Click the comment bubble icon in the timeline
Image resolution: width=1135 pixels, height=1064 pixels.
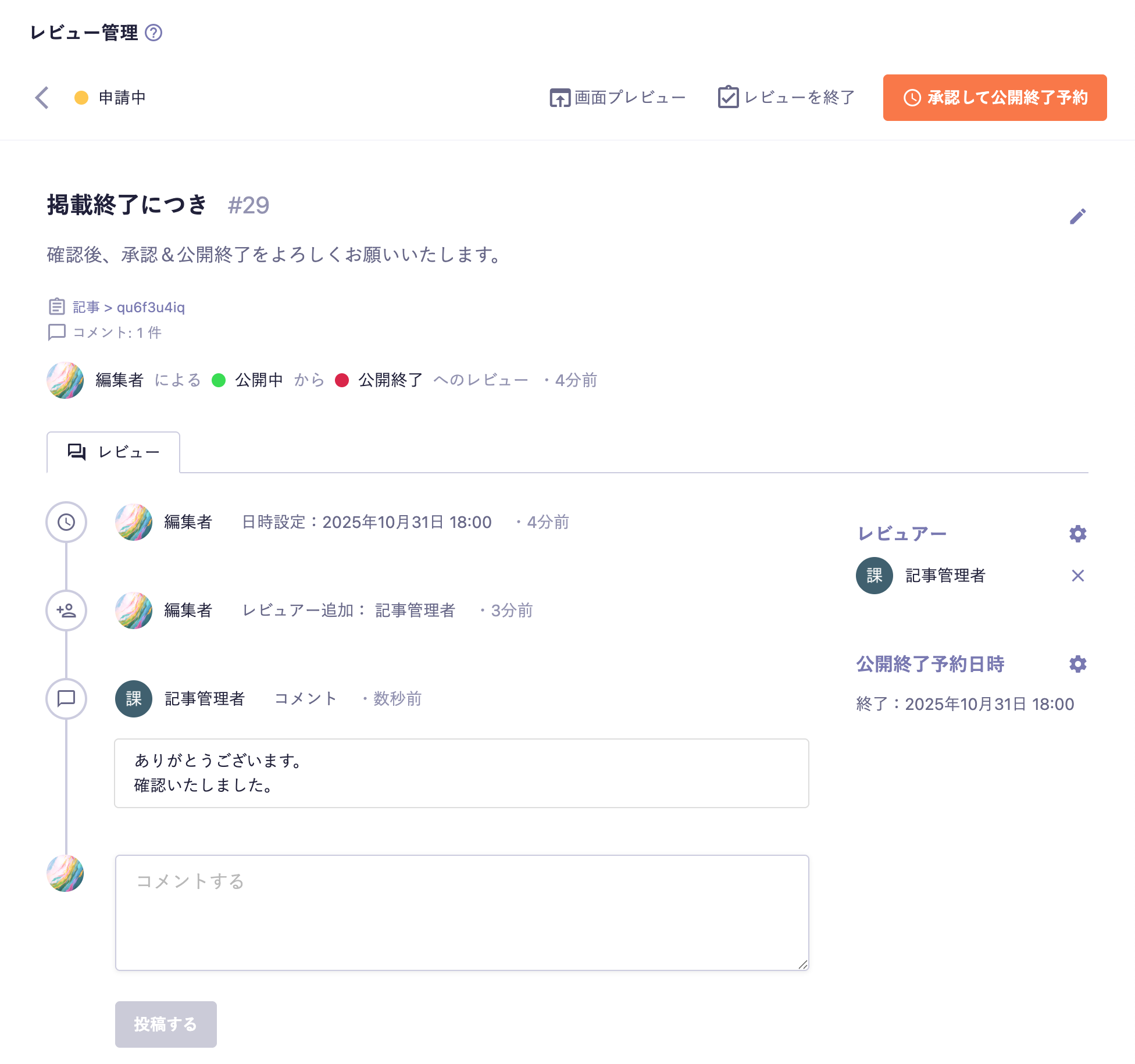tap(66, 699)
